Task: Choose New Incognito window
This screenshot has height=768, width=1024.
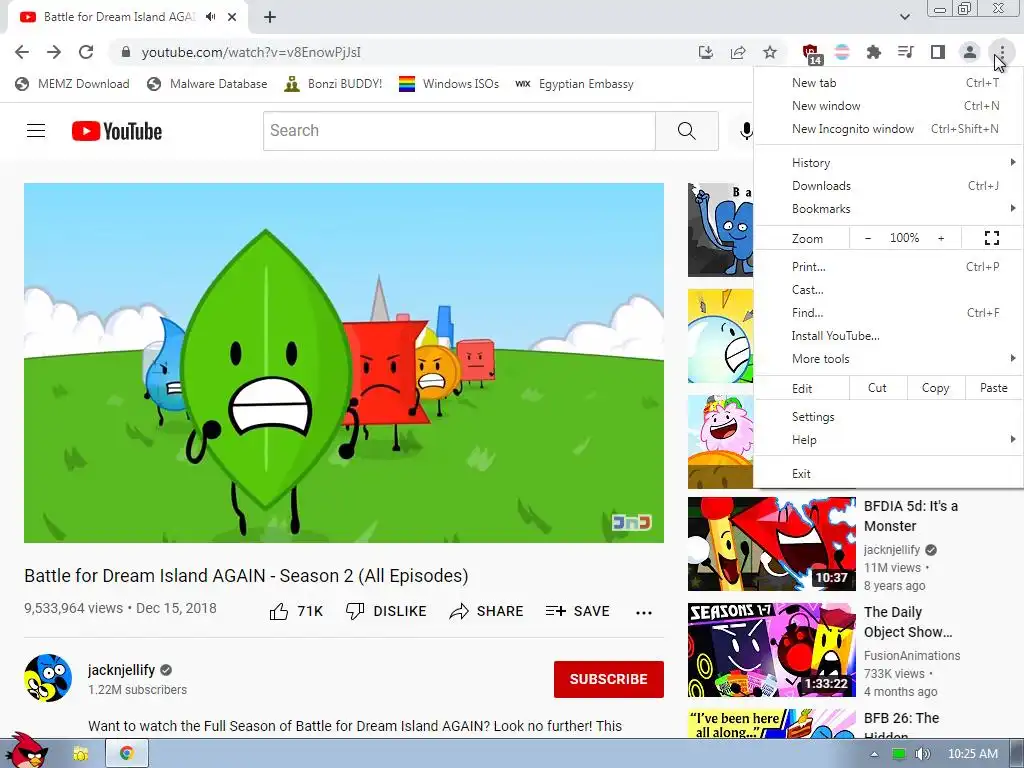Action: point(889,129)
